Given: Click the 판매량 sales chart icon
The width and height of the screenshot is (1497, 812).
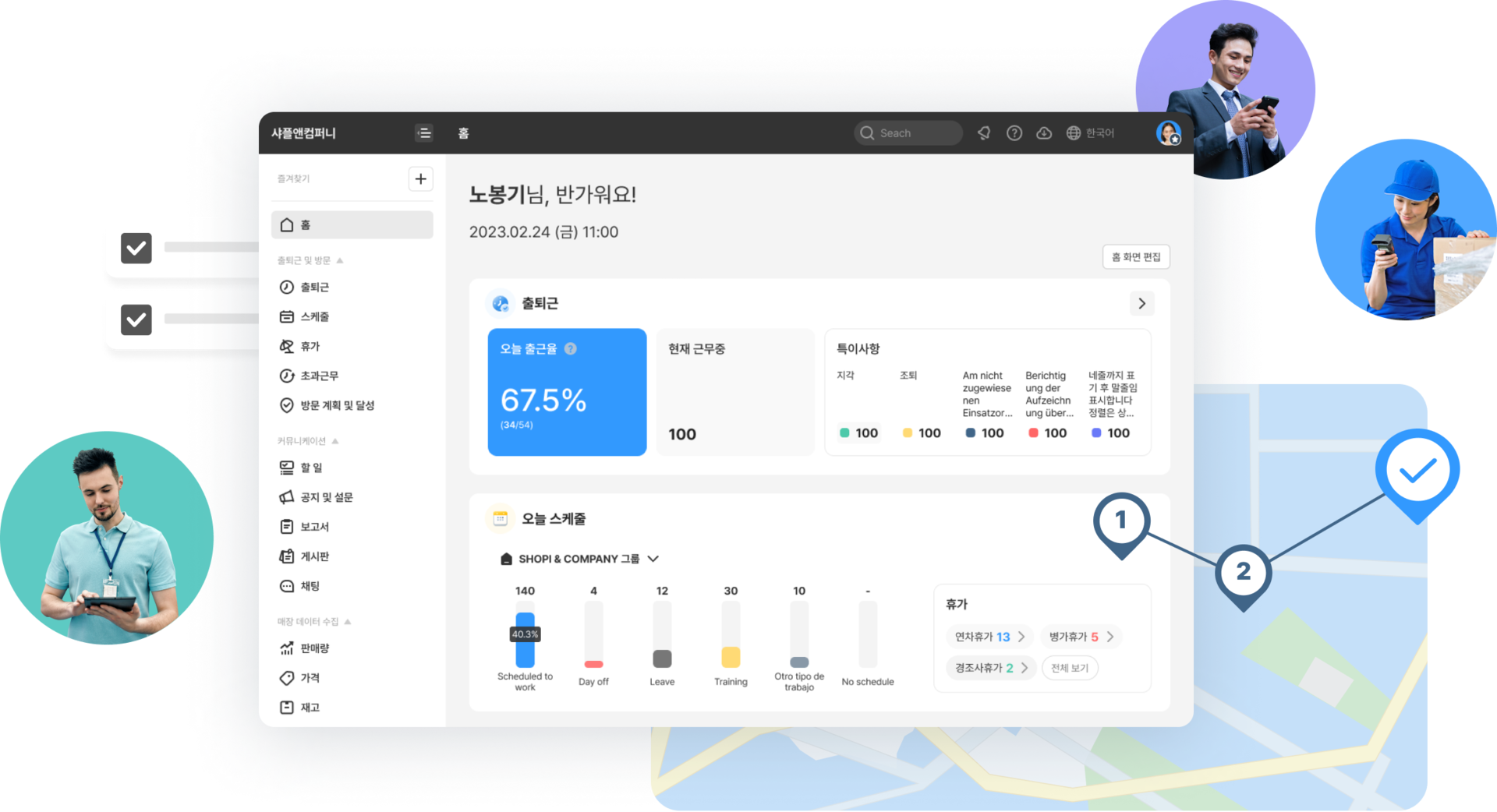Looking at the screenshot, I should click(287, 648).
